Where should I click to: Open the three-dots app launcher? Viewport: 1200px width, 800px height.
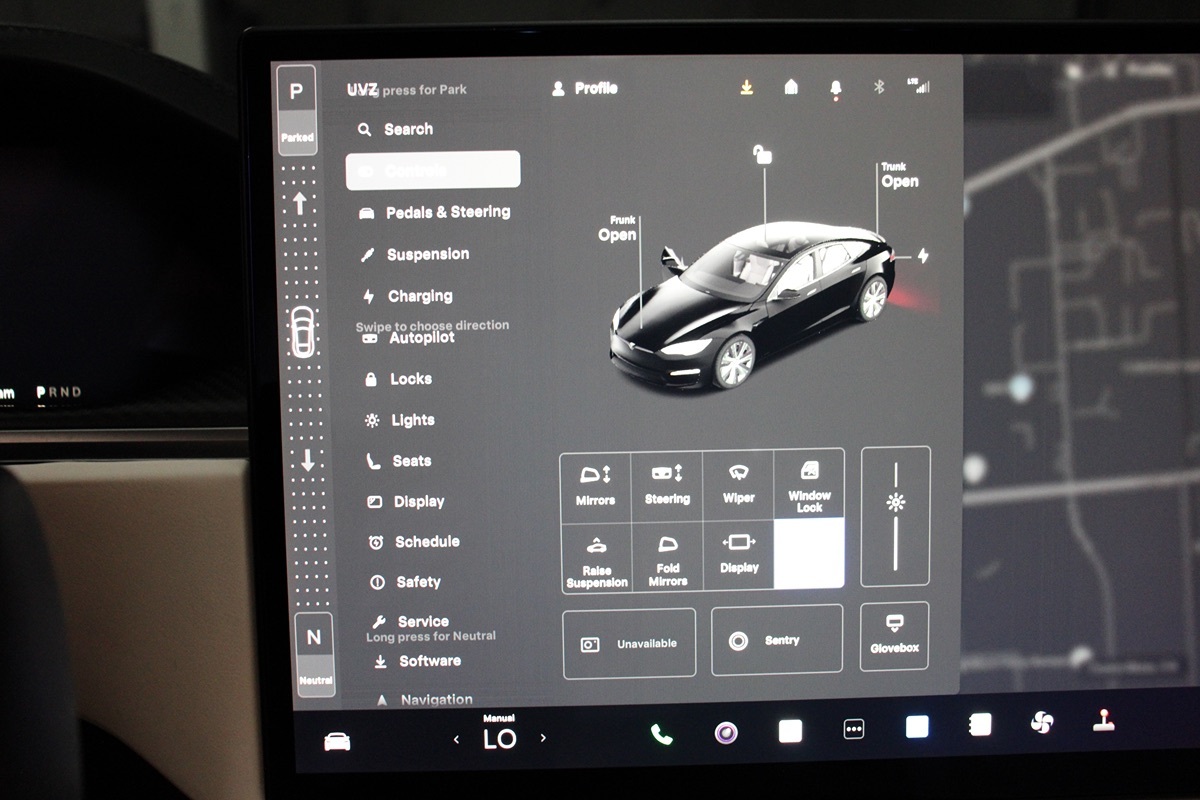pyautogui.click(x=854, y=730)
